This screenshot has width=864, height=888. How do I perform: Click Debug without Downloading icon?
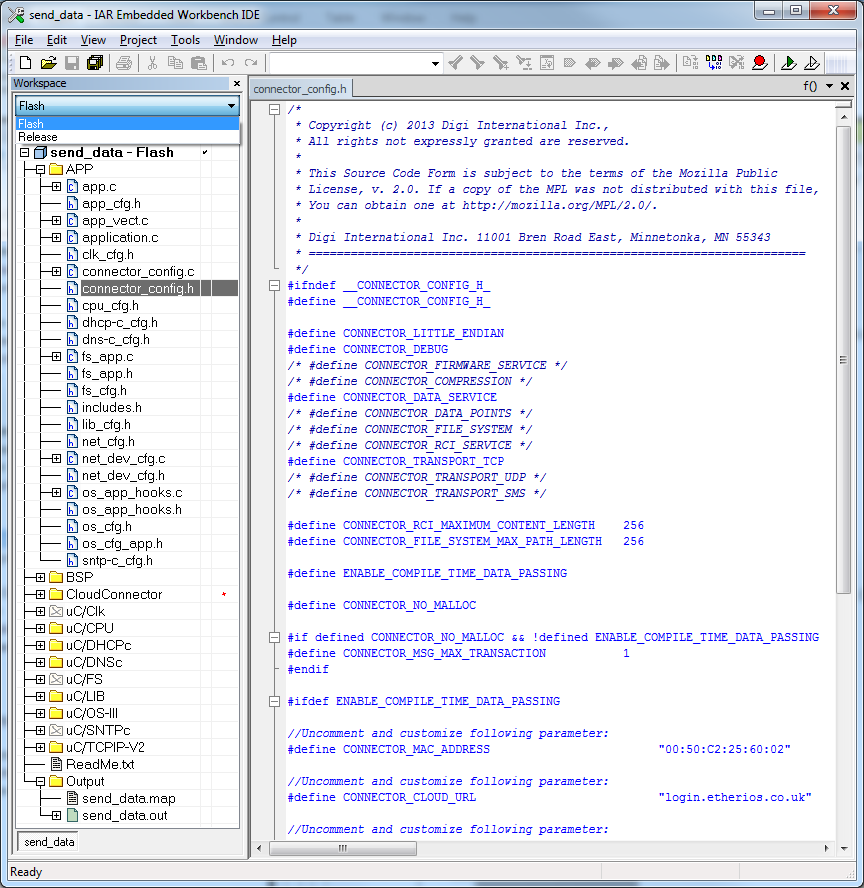coord(812,63)
